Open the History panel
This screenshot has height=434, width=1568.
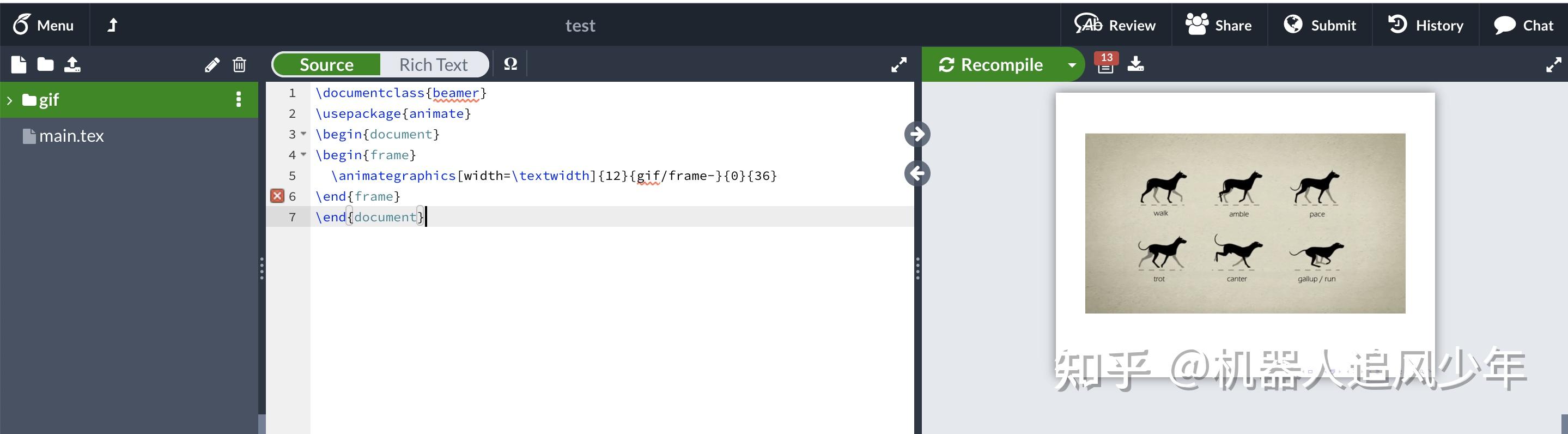click(1426, 25)
